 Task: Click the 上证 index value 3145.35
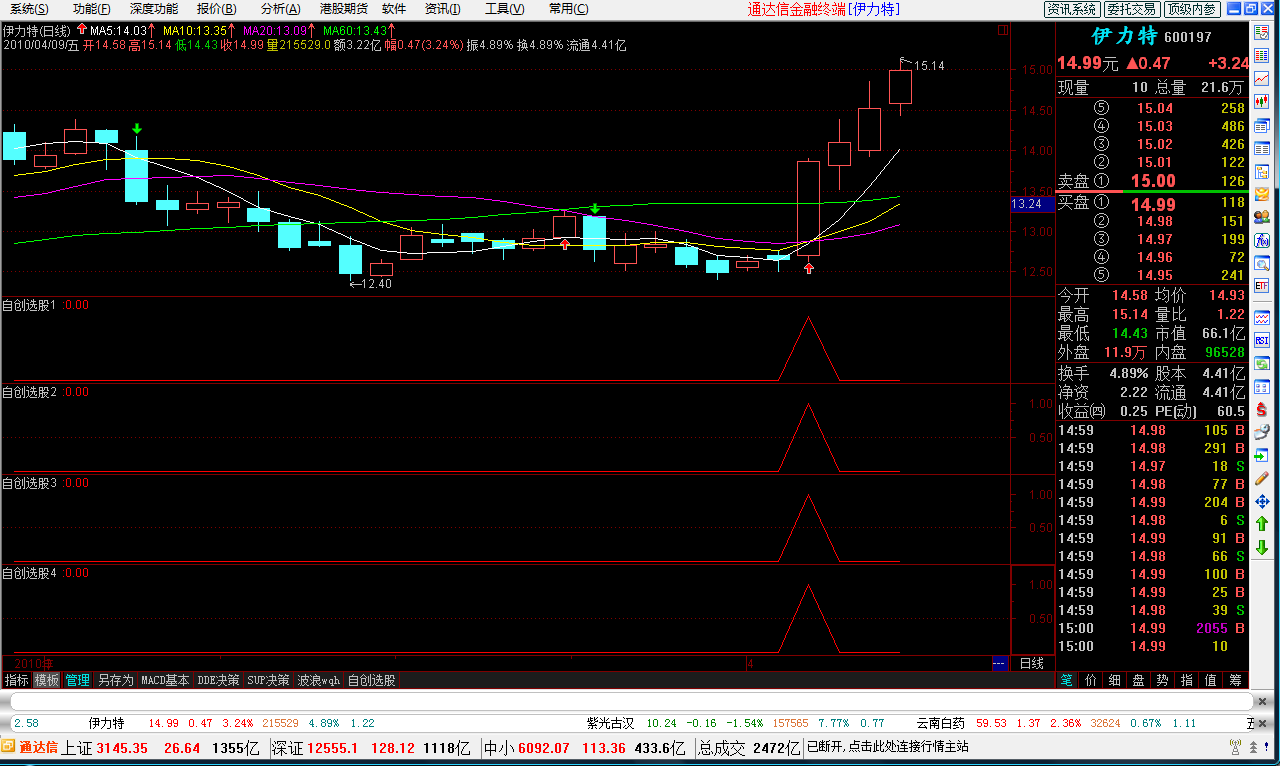[x=122, y=748]
